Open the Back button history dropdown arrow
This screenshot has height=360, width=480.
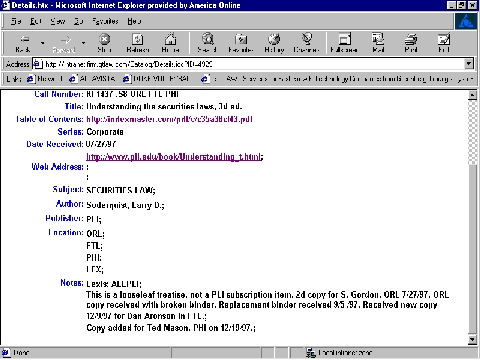click(42, 43)
